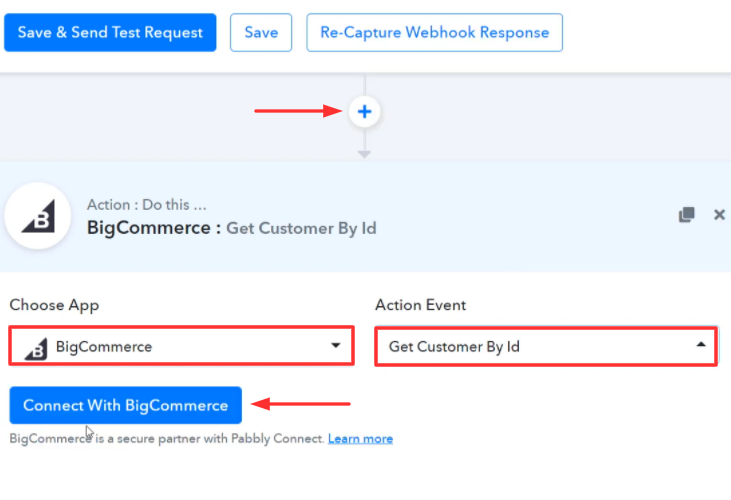Click the secure partner notice text

pyautogui.click(x=167, y=438)
